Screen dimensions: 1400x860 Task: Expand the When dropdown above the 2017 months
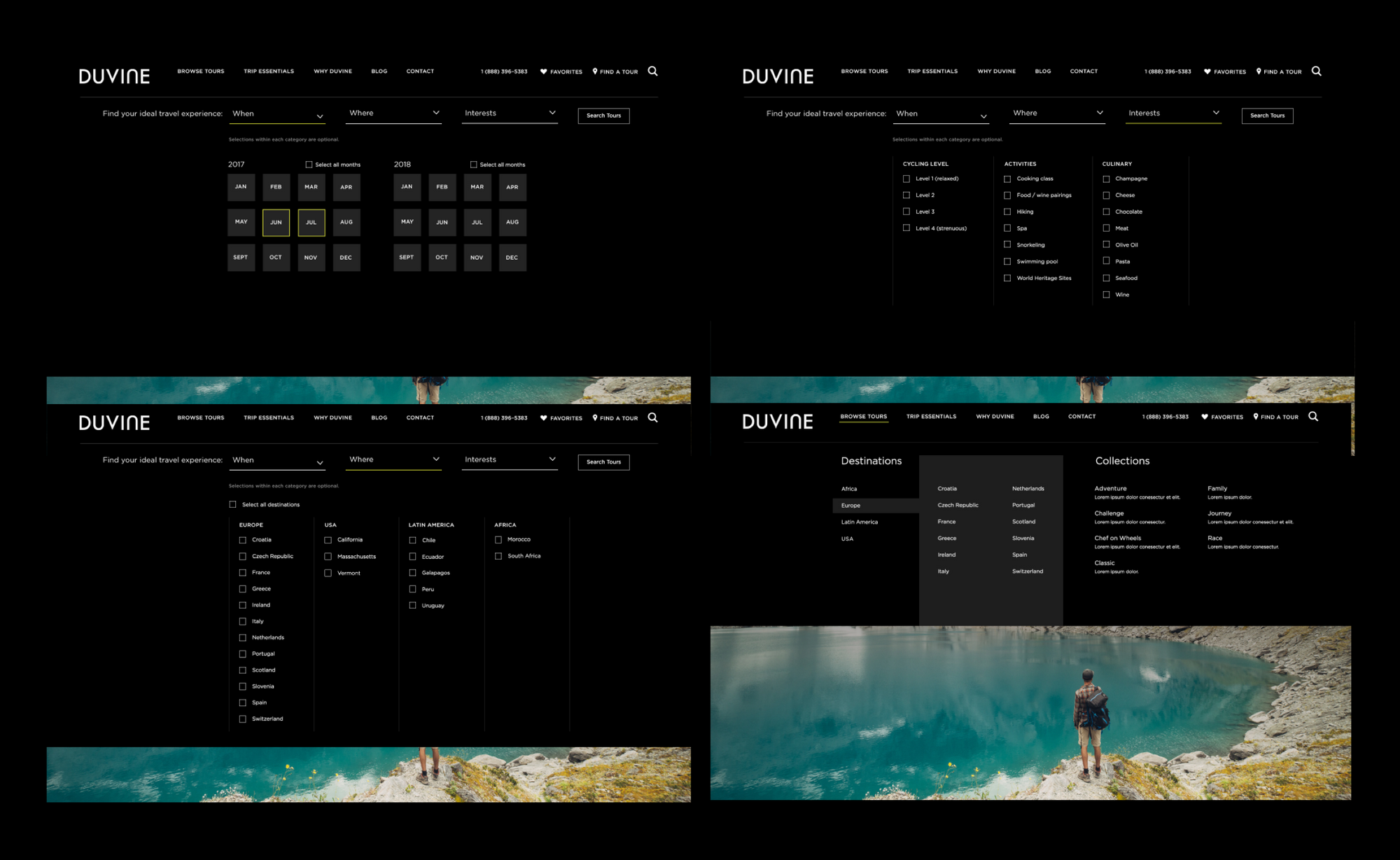(x=277, y=115)
